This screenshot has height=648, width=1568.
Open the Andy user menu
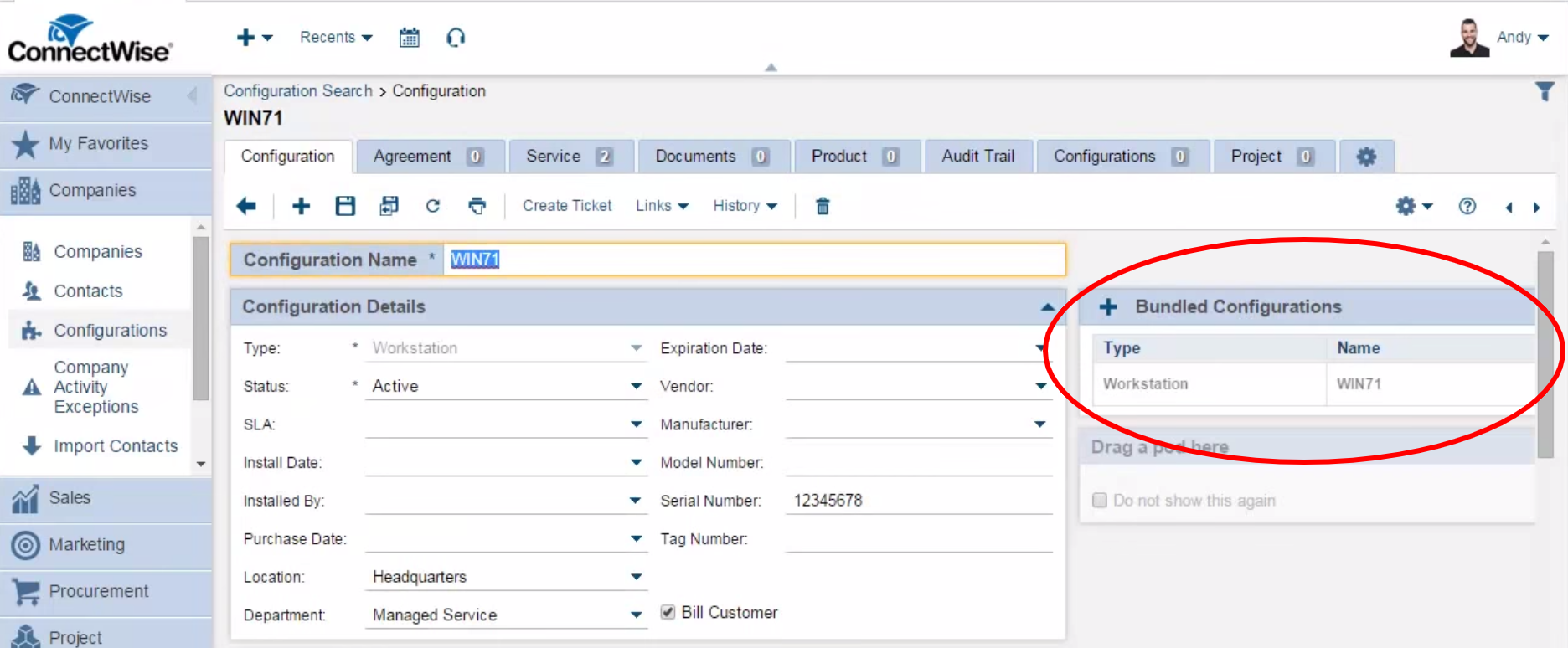click(1523, 38)
